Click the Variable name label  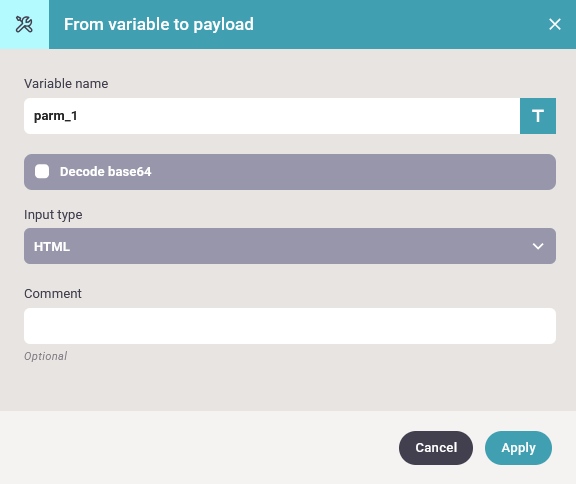[x=66, y=84]
